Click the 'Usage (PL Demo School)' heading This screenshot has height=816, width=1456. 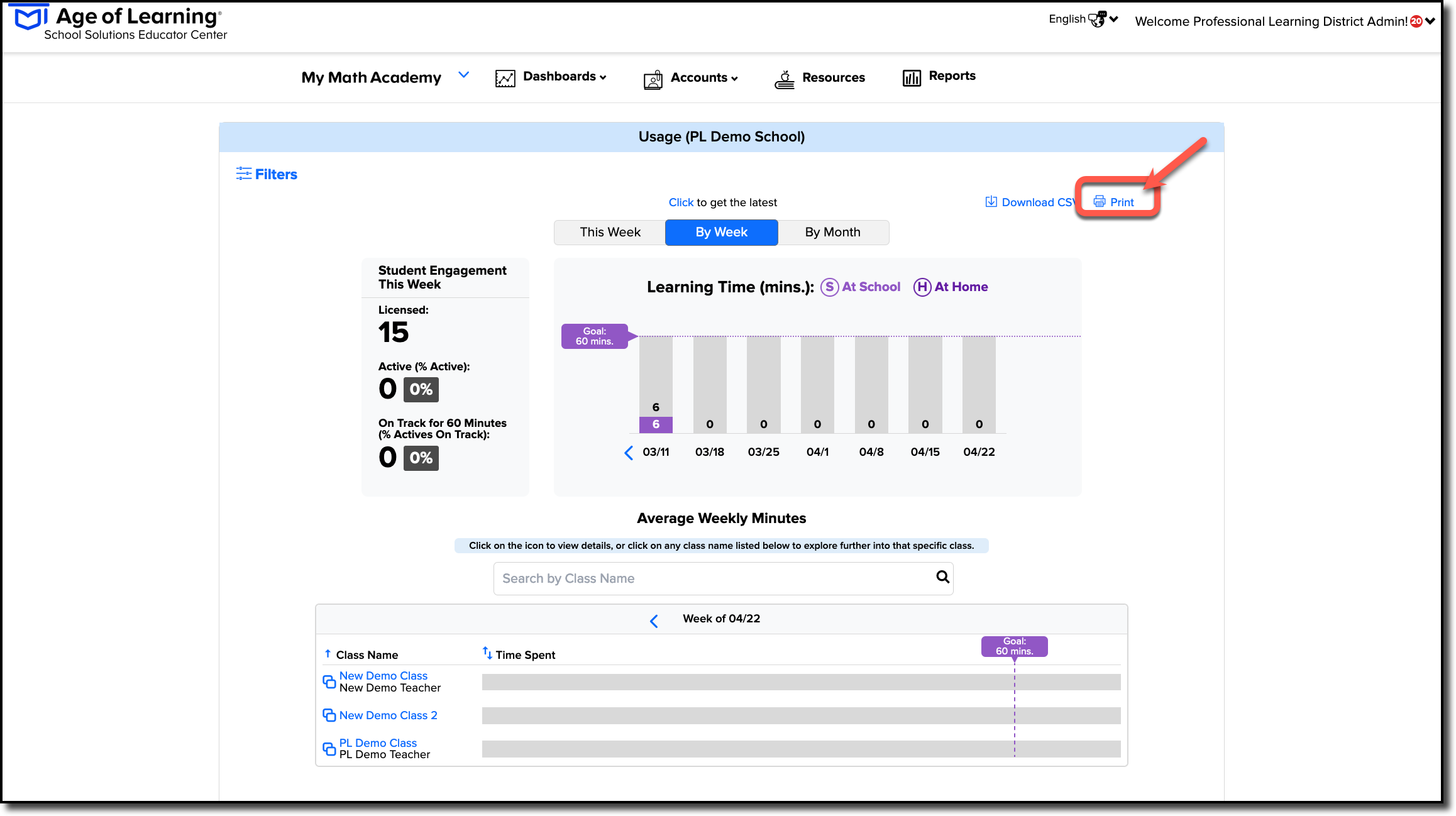point(721,137)
